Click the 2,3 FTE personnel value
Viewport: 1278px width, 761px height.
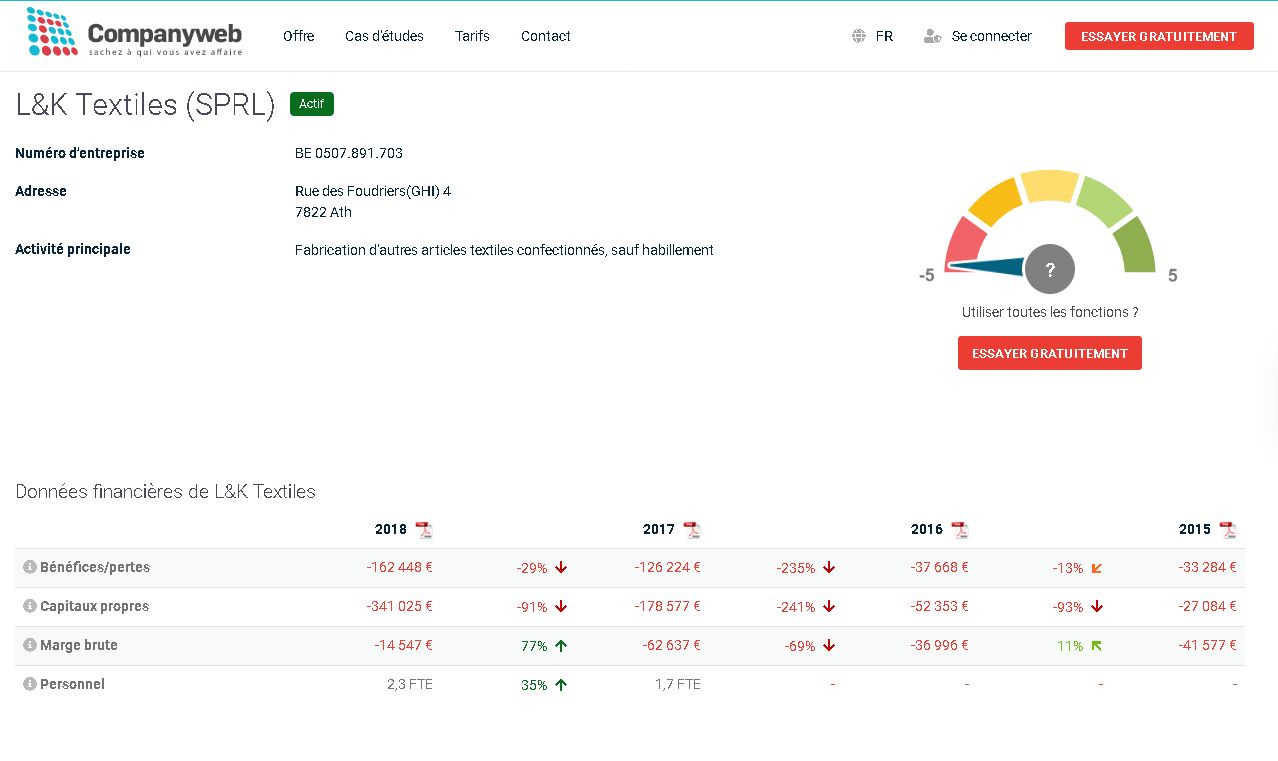[410, 684]
